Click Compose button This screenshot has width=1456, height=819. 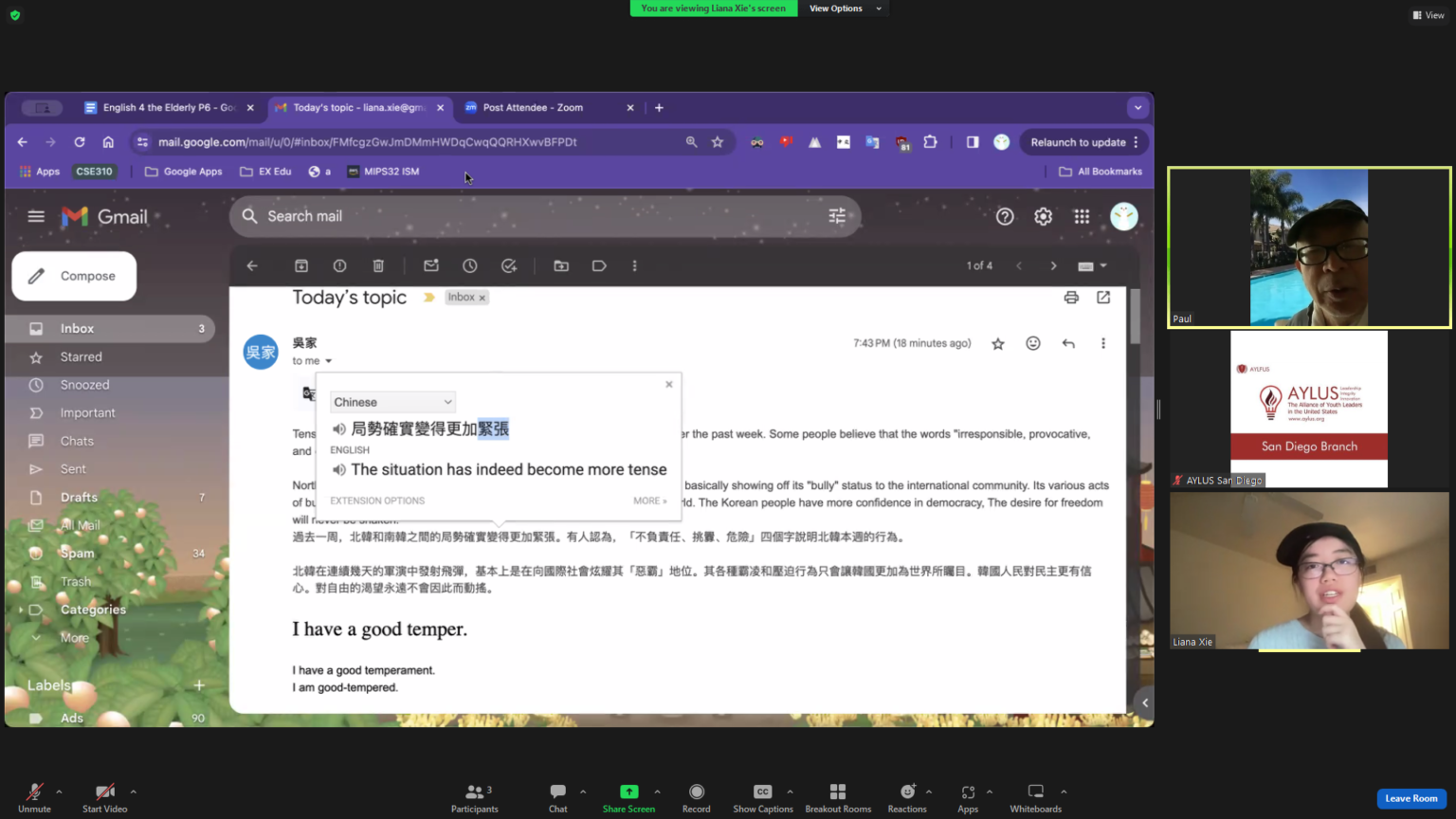point(74,276)
